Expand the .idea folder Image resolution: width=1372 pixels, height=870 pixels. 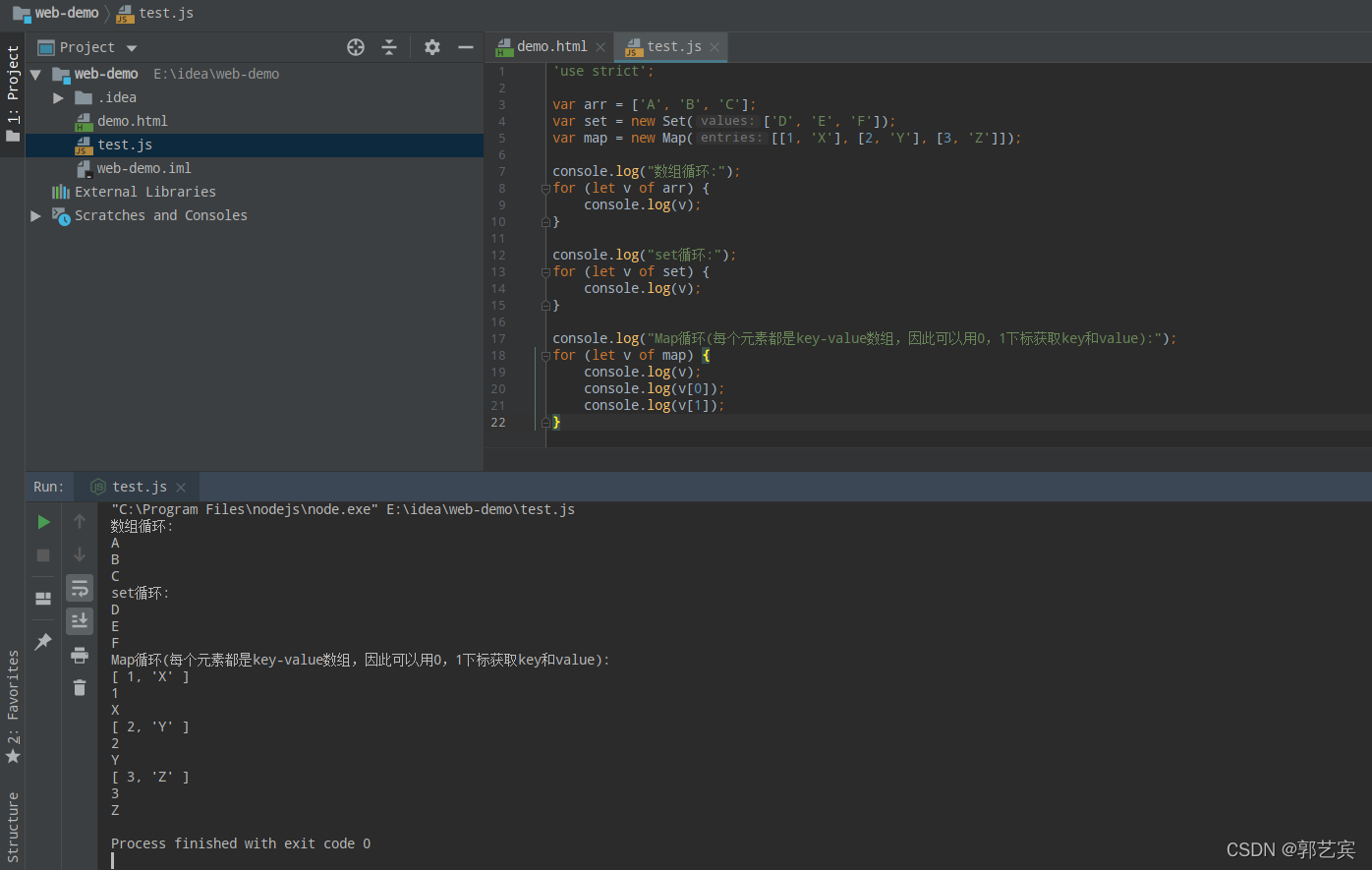coord(58,97)
